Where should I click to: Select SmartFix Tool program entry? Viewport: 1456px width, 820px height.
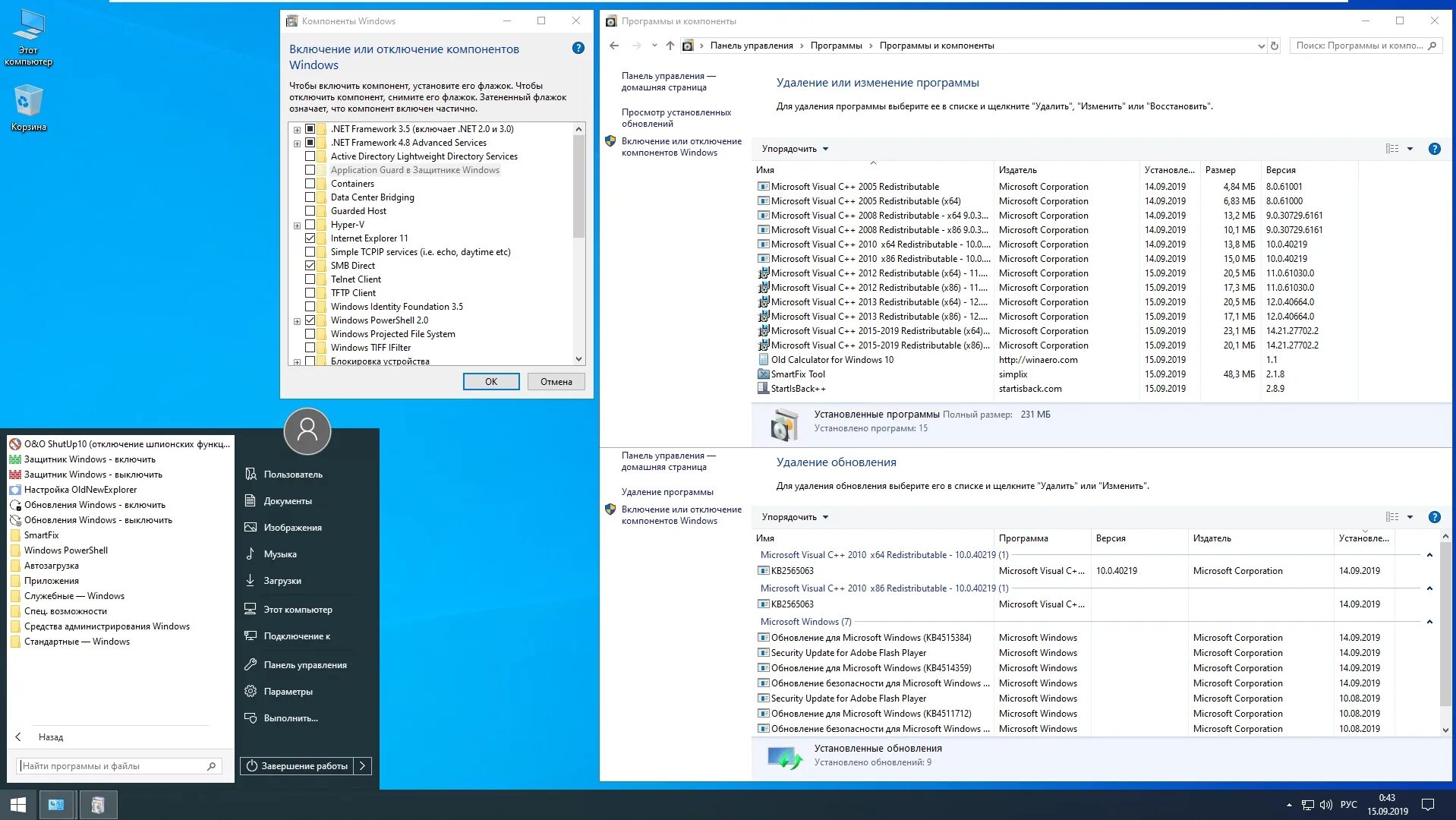[x=798, y=374]
